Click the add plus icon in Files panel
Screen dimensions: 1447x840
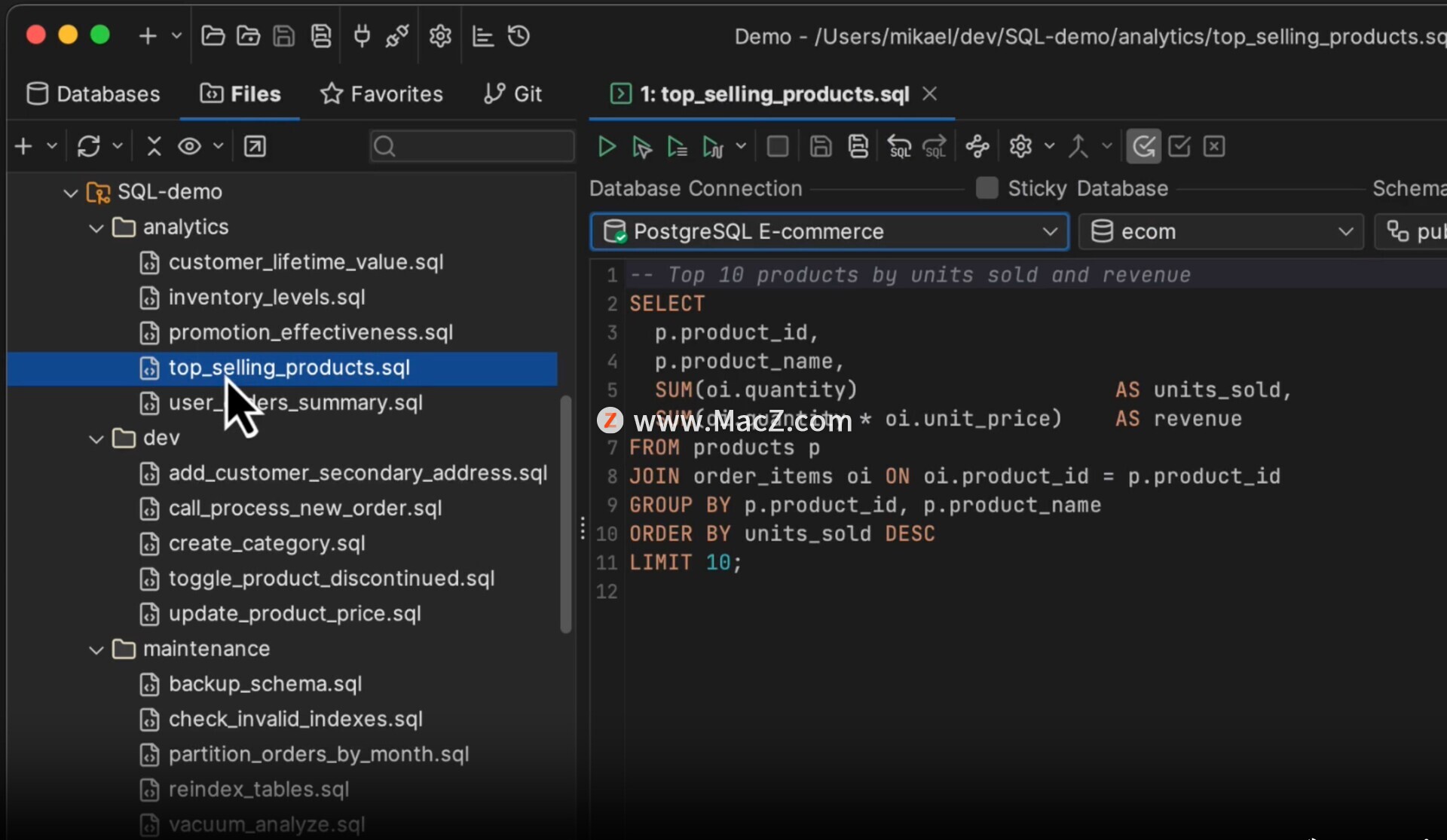point(24,146)
